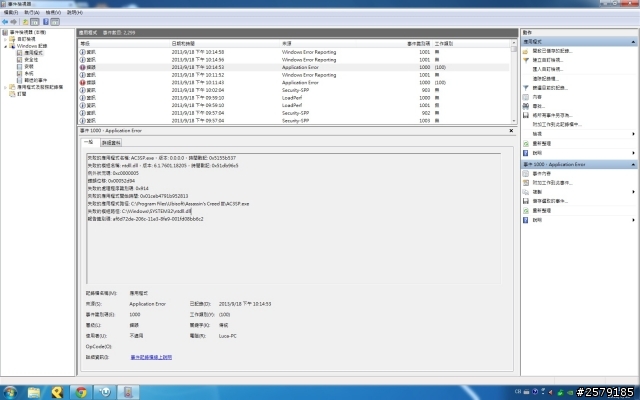Click the event list scrollbar up arrow

click(x=514, y=42)
